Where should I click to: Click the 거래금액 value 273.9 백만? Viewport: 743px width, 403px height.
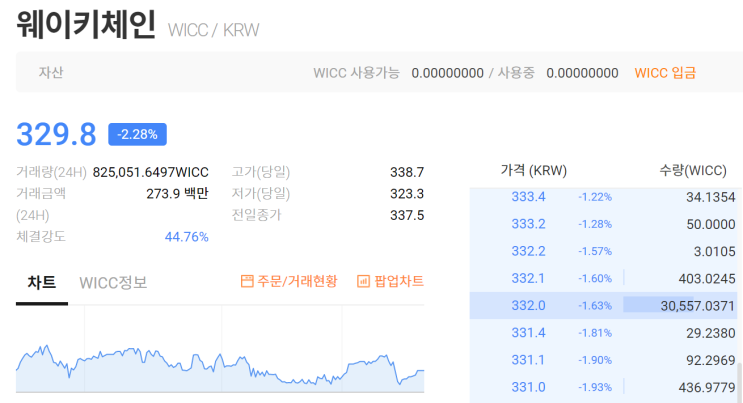click(x=177, y=193)
